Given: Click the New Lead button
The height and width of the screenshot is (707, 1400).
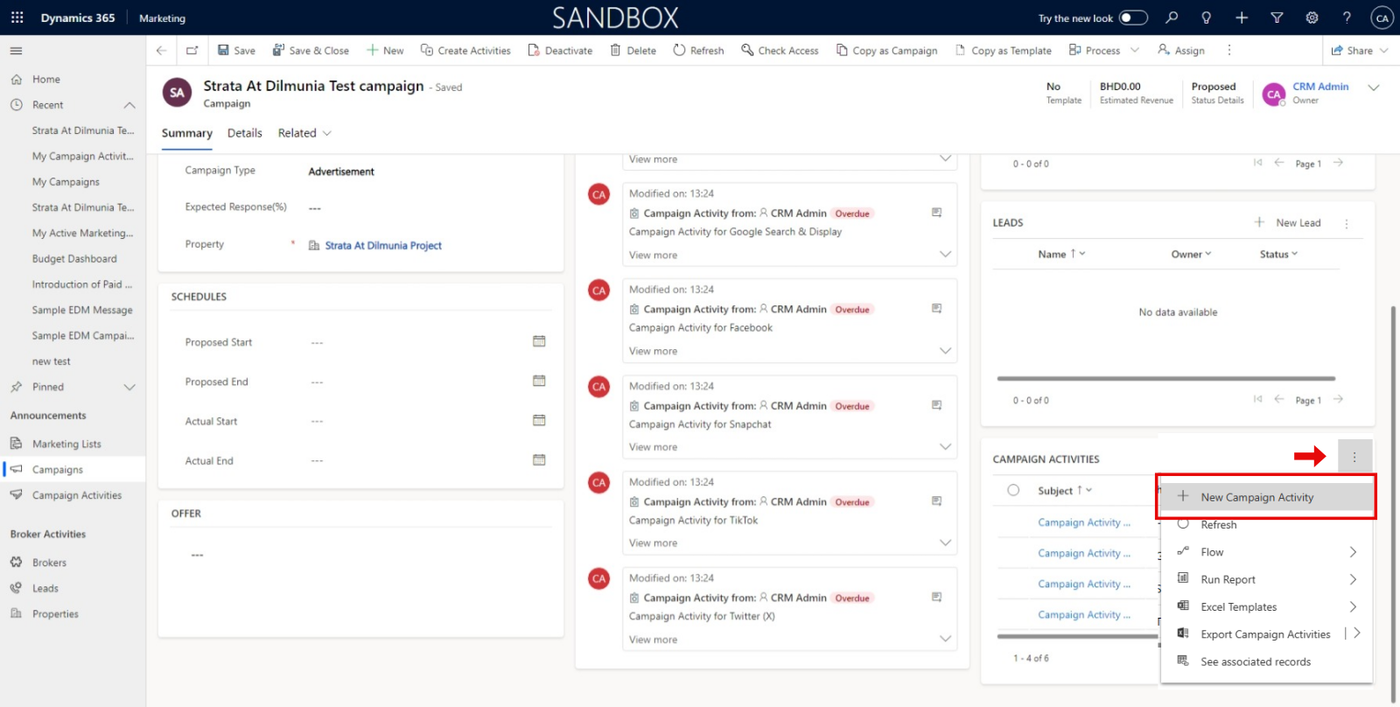Looking at the screenshot, I should tap(1288, 223).
